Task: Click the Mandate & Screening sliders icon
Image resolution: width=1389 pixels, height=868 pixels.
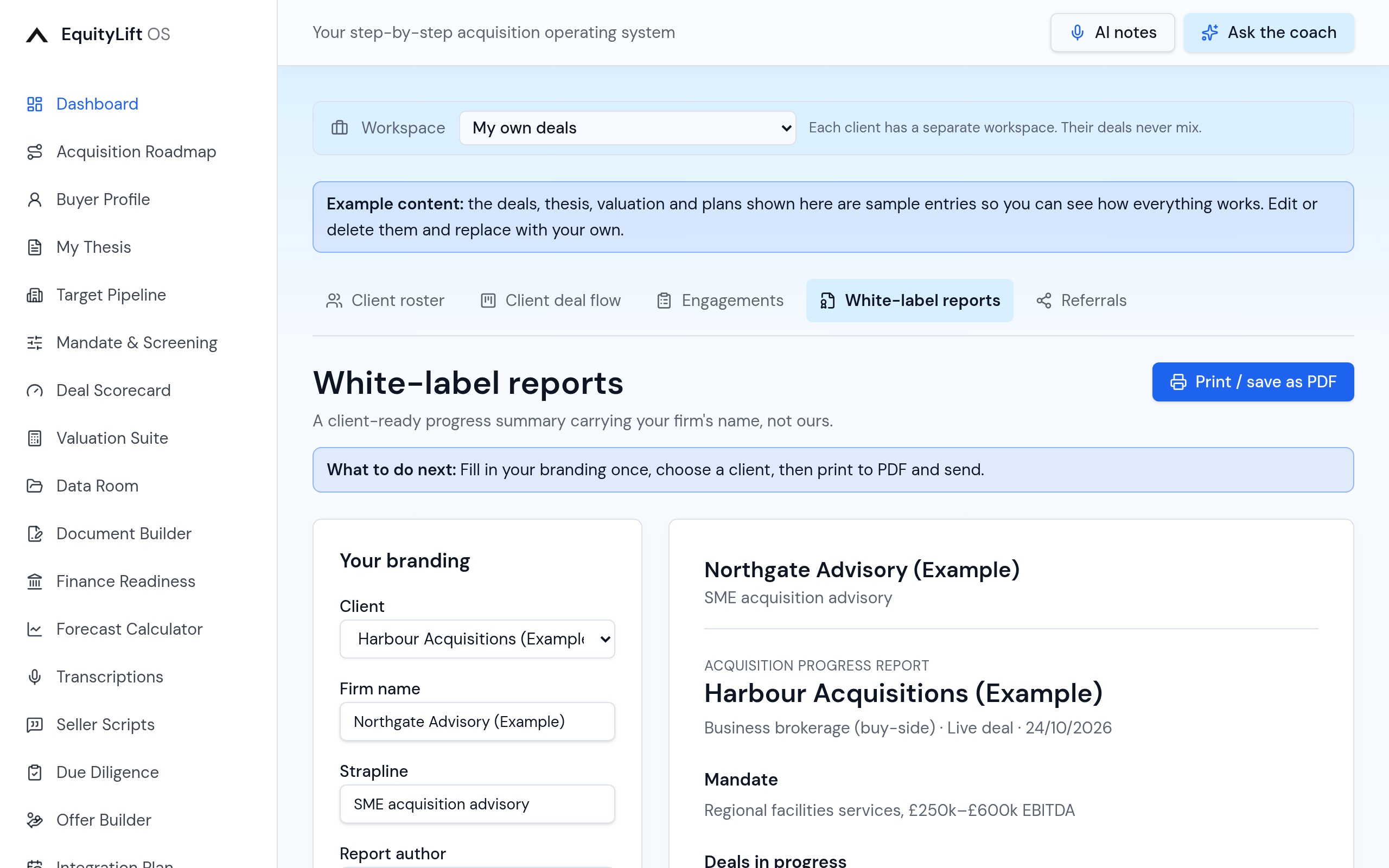Action: (35, 343)
